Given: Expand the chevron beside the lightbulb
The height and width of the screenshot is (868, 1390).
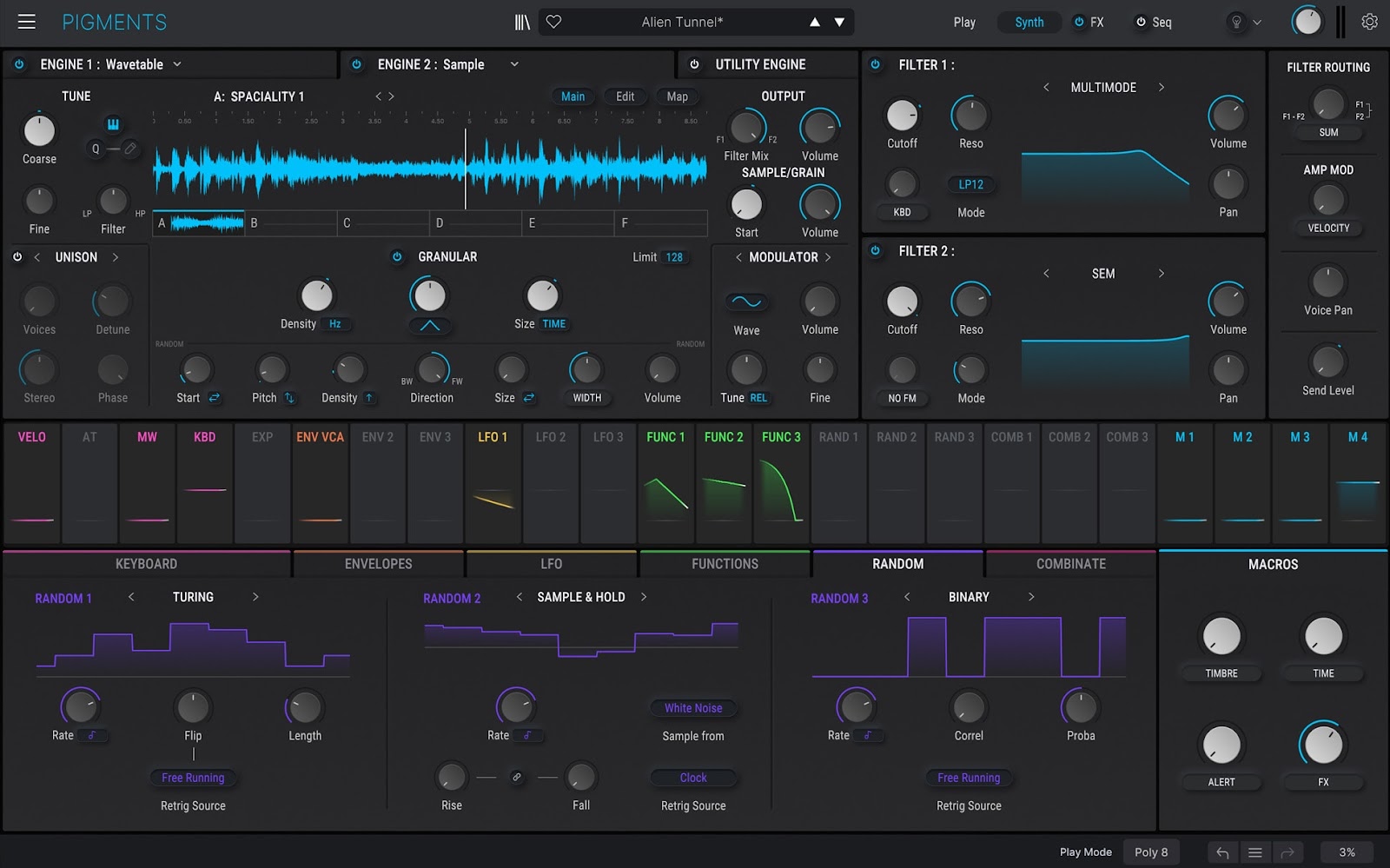Looking at the screenshot, I should pos(1257,23).
